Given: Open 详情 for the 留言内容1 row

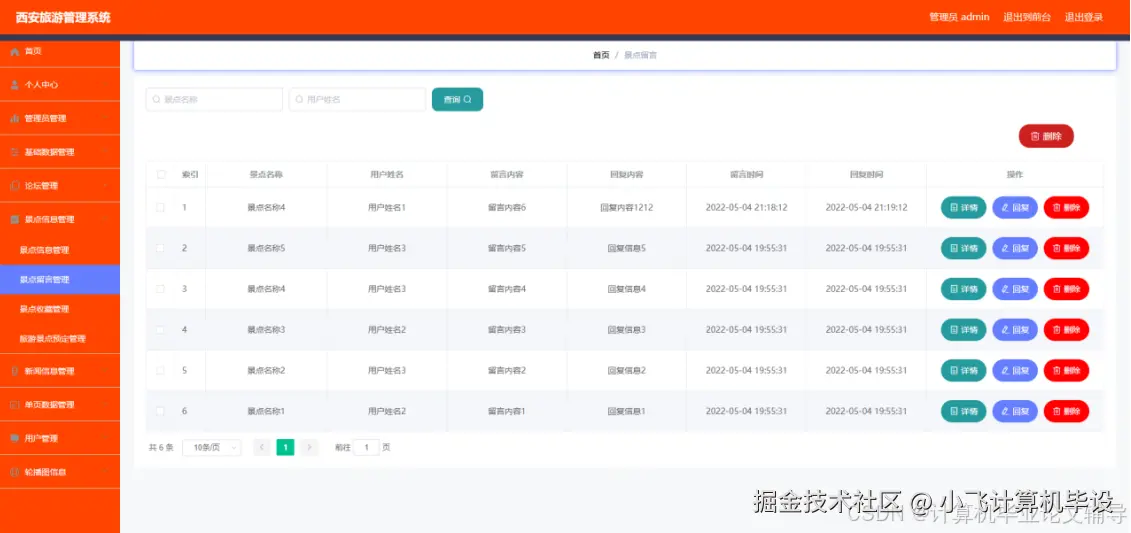Looking at the screenshot, I should click(x=964, y=411).
